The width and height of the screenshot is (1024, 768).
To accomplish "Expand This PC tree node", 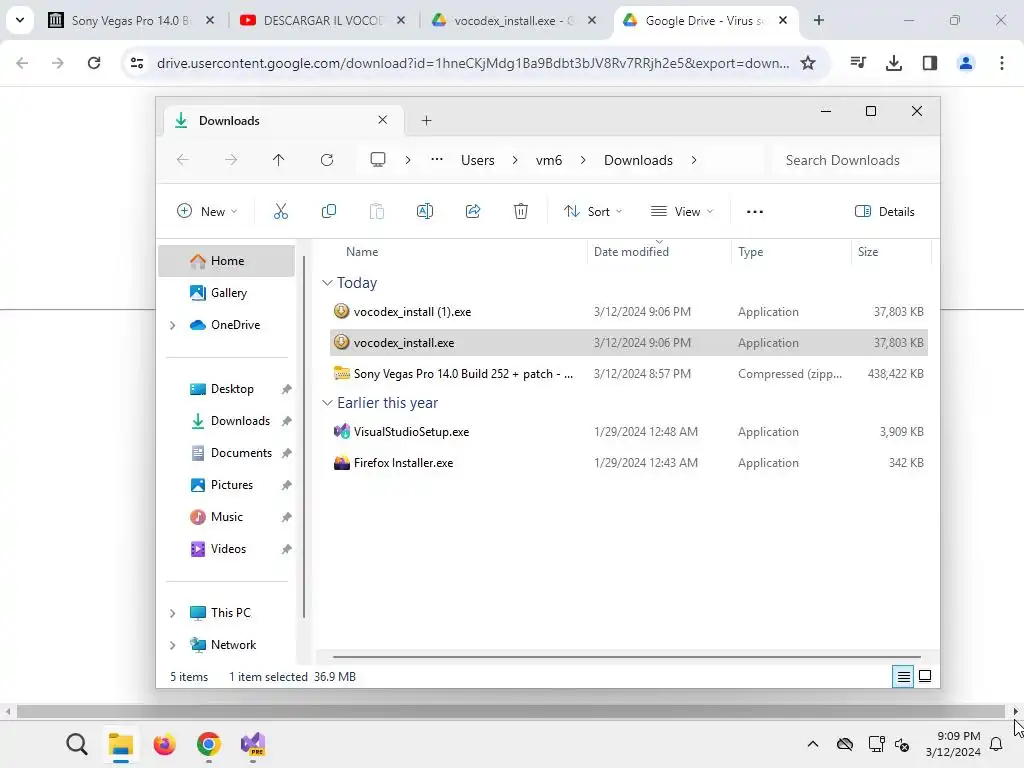I will (x=172, y=613).
